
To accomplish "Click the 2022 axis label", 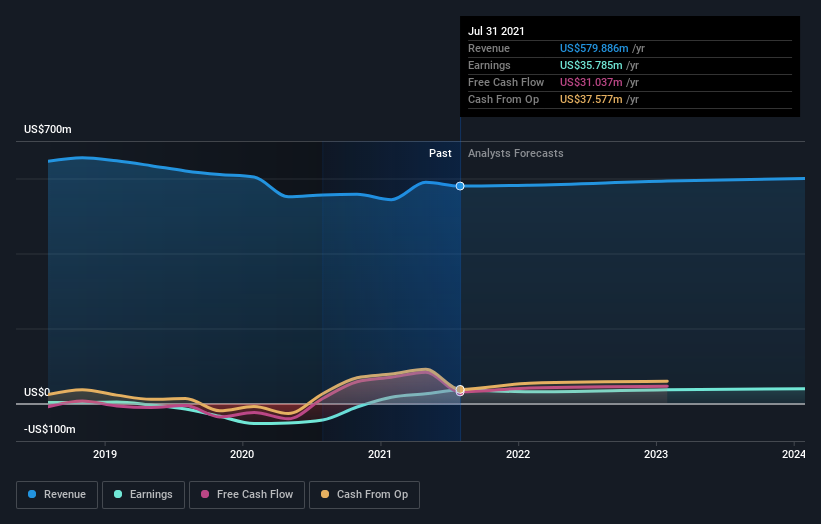I will 518,454.
